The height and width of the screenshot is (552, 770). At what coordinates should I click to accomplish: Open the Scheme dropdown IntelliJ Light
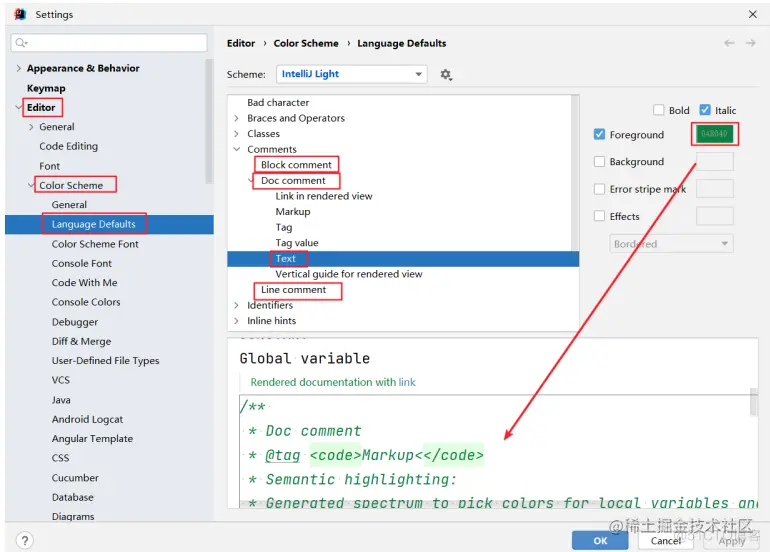coord(352,74)
